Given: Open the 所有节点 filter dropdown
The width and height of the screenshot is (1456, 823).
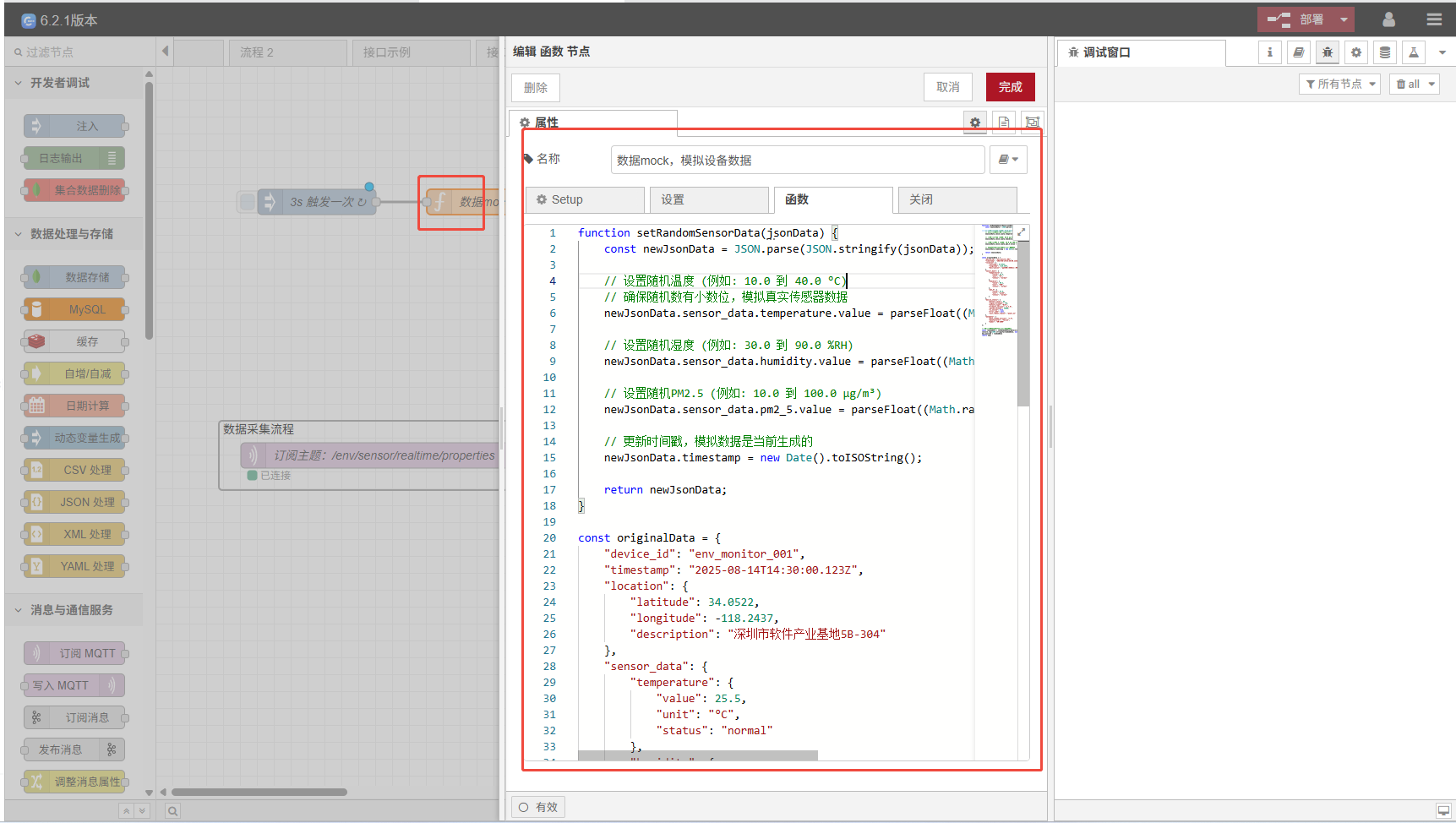Looking at the screenshot, I should (x=1340, y=84).
